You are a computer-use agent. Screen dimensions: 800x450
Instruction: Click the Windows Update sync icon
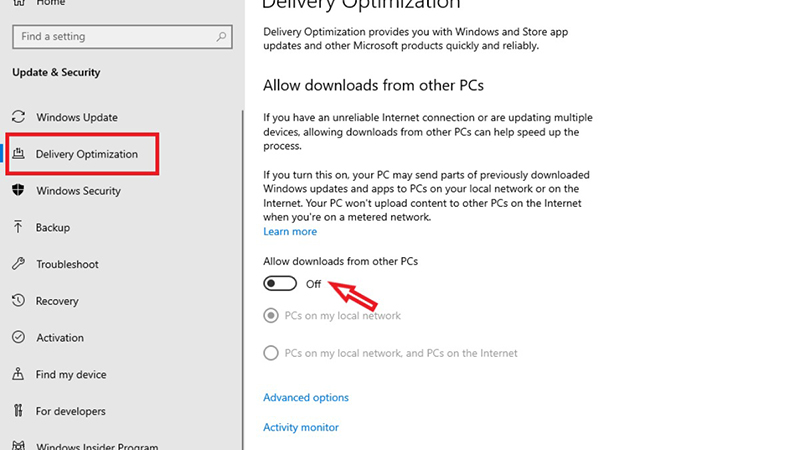click(18, 117)
